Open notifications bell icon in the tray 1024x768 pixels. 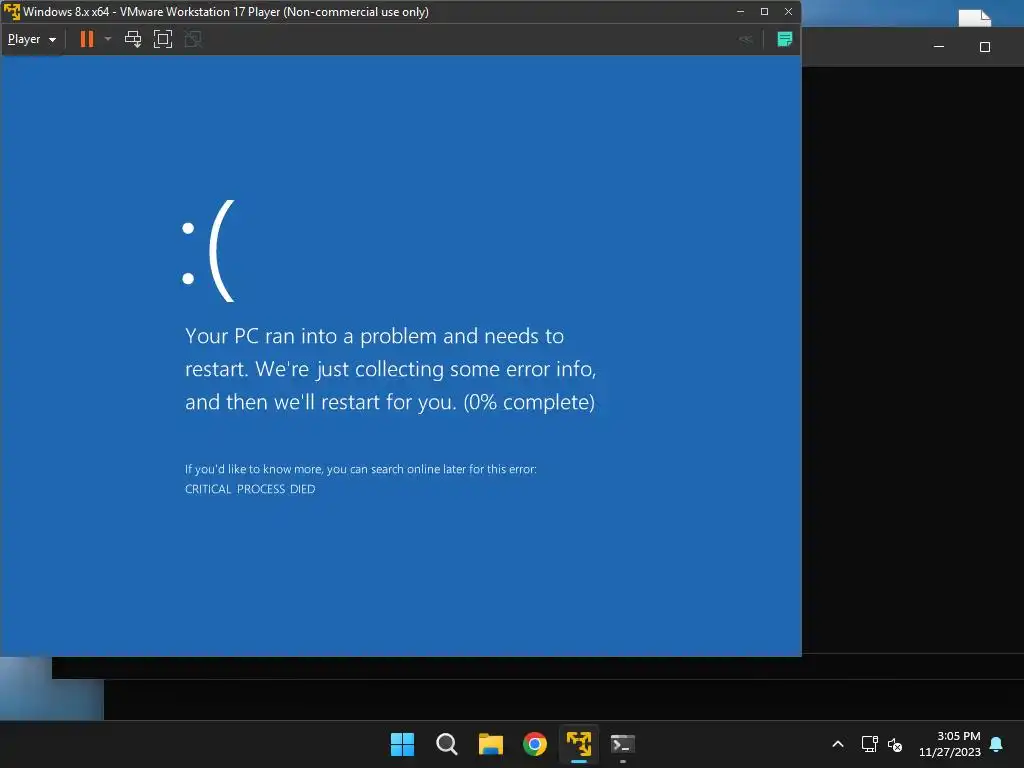[996, 744]
